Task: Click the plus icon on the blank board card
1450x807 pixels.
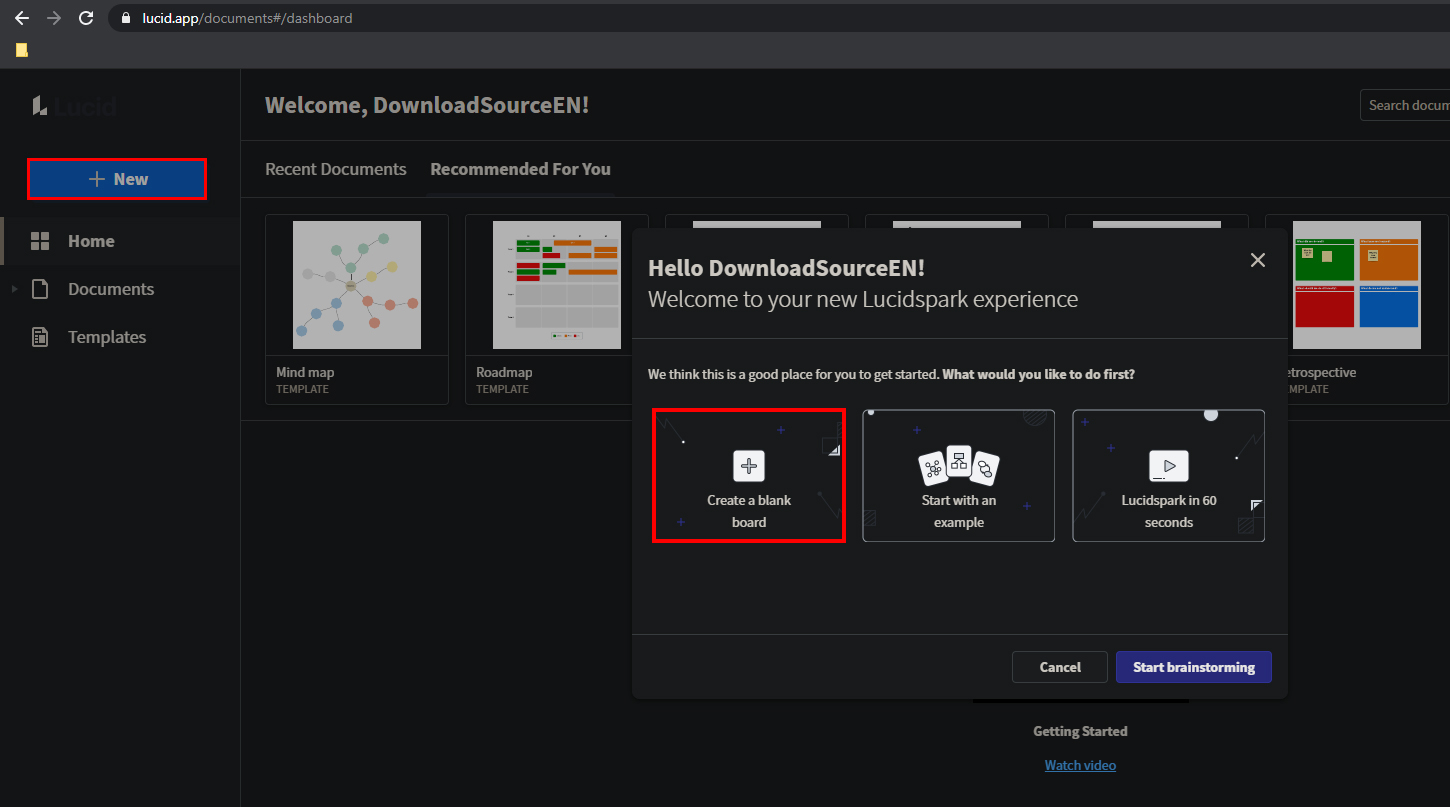Action: tap(749, 466)
